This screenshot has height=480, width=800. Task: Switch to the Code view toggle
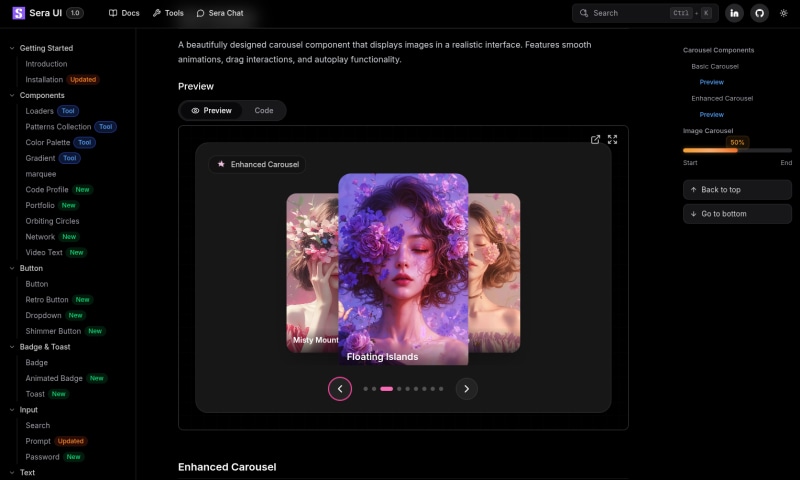(264, 111)
